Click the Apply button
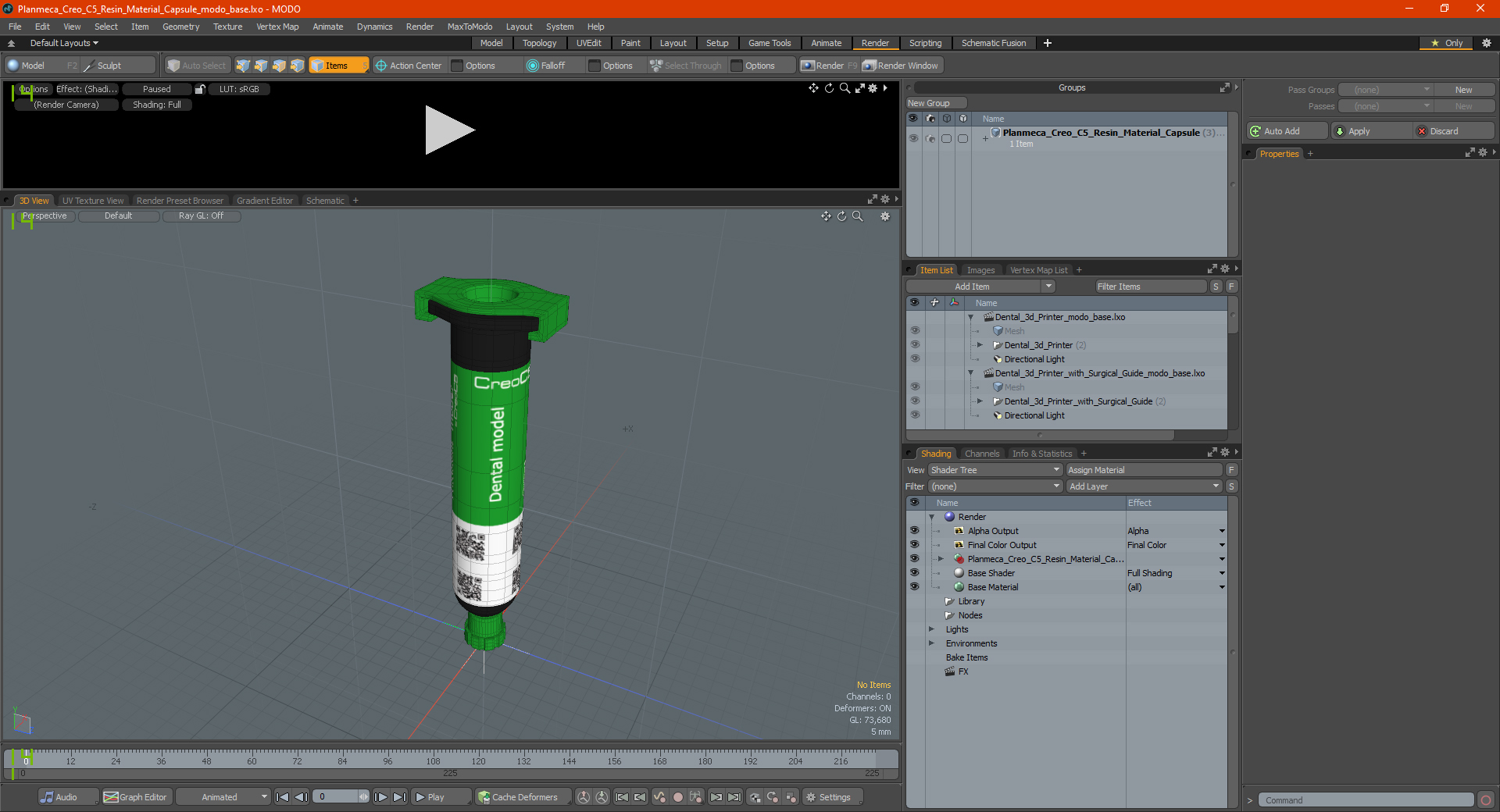This screenshot has height=812, width=1500. coord(1373,131)
